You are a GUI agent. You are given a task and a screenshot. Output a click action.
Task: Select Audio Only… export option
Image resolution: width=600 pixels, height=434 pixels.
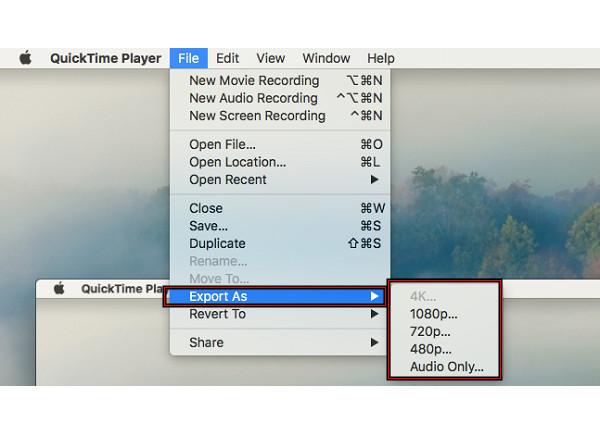point(446,367)
